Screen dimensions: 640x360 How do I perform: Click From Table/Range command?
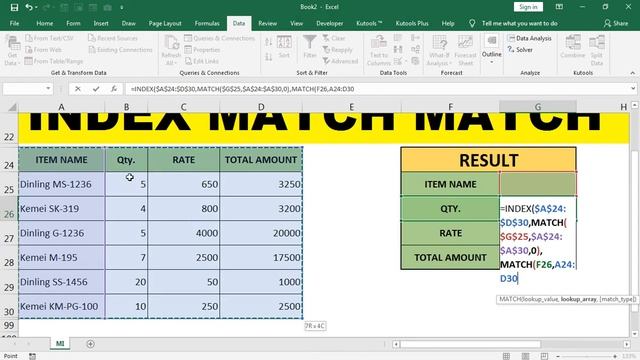click(54, 61)
